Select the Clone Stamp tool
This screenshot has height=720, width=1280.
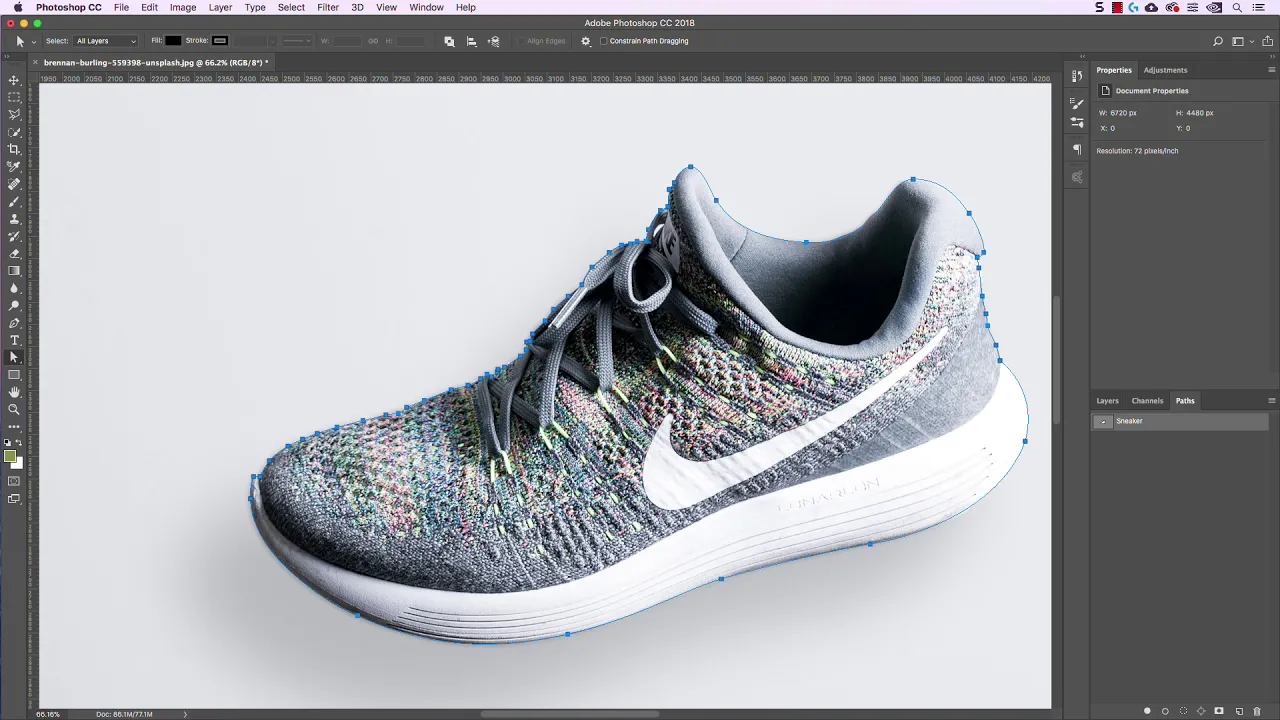14,218
